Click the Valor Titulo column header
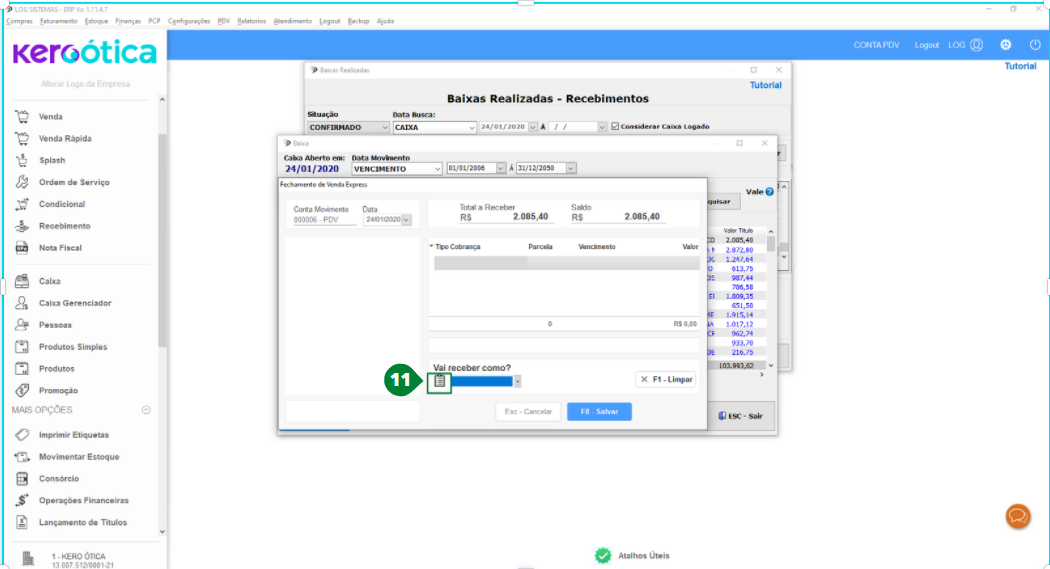The image size is (1050, 569). [x=738, y=231]
